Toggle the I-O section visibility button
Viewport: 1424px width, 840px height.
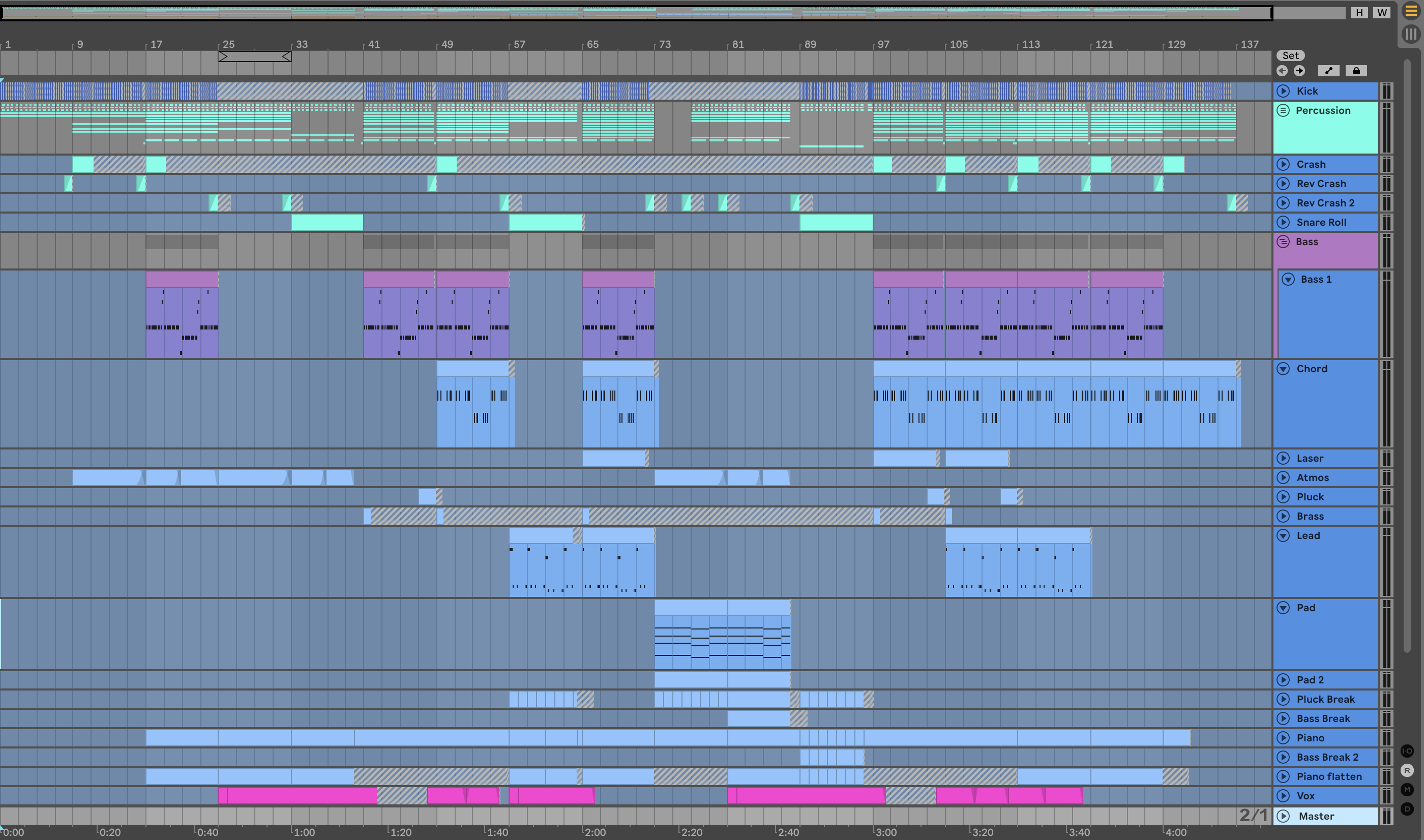coord(1407,751)
